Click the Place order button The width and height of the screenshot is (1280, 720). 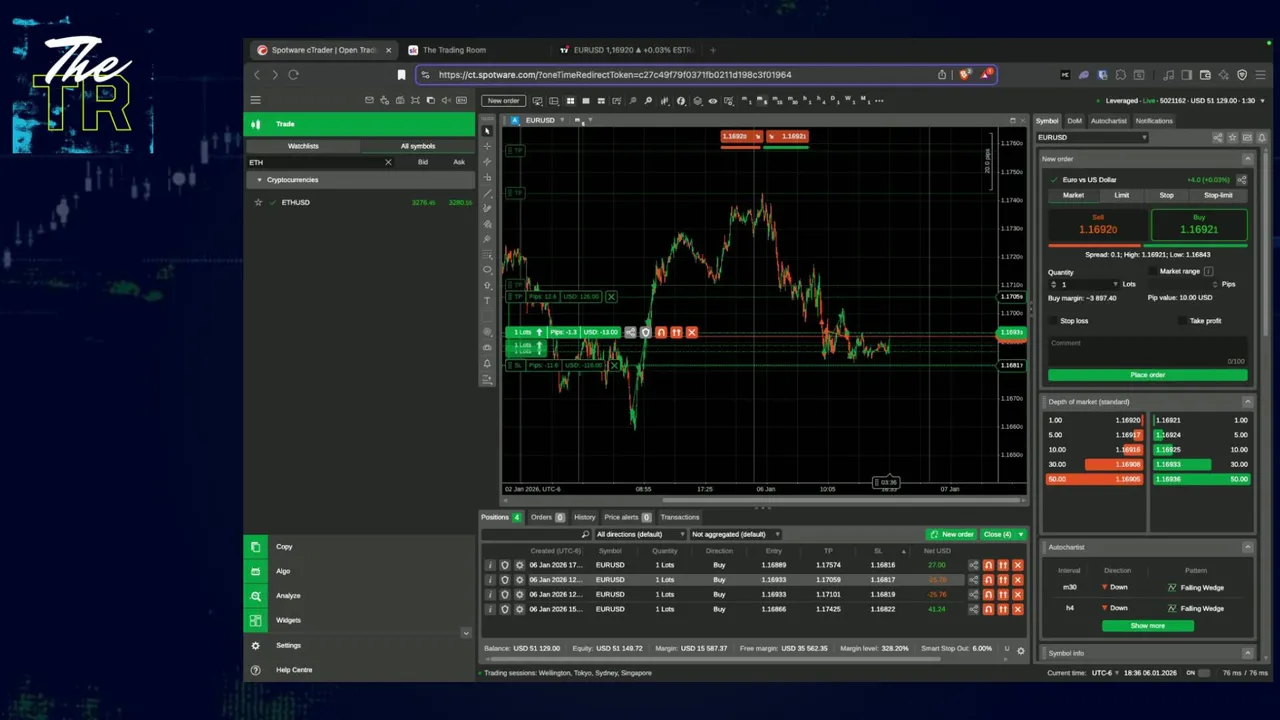click(1147, 375)
